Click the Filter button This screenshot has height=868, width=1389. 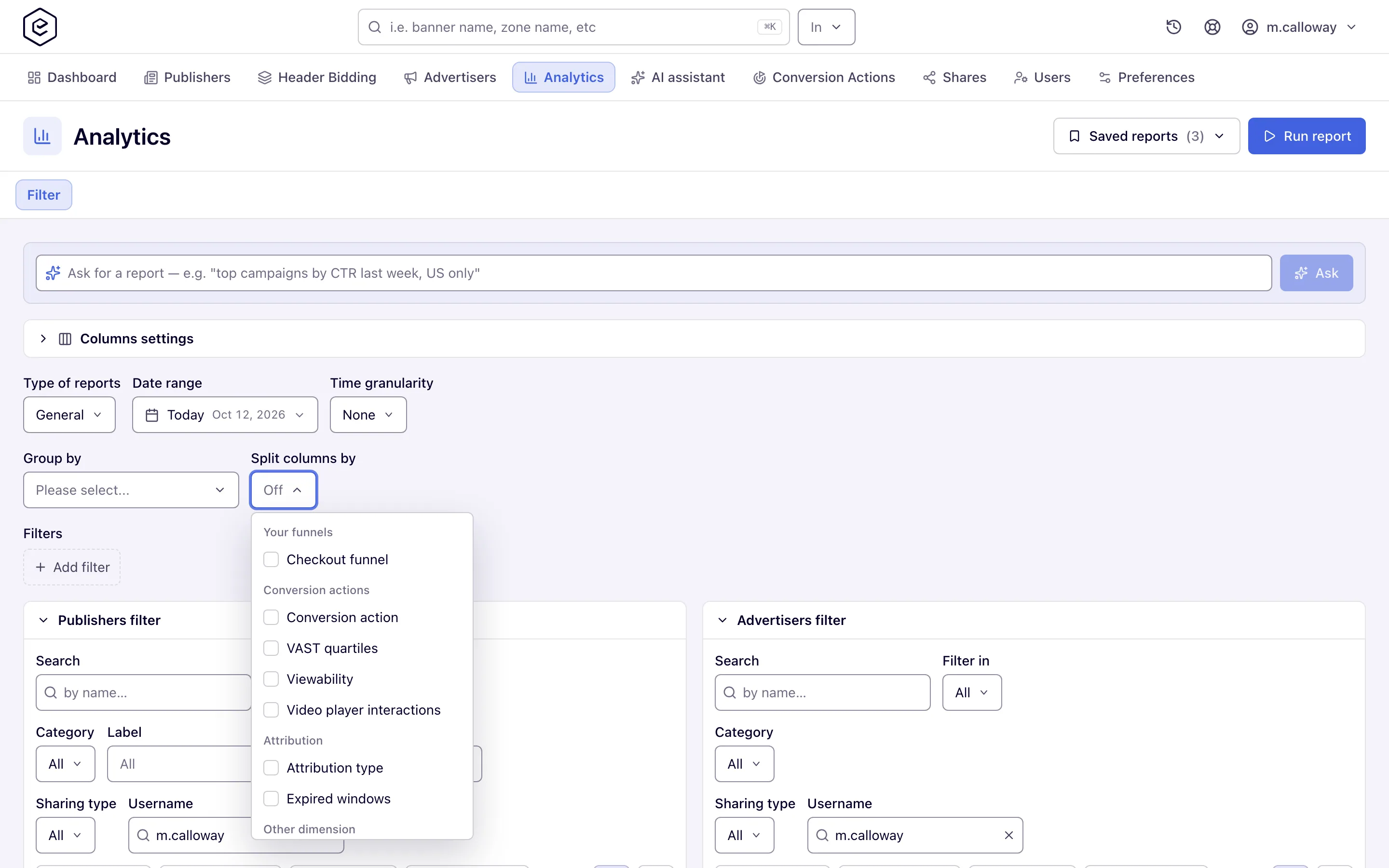point(43,195)
